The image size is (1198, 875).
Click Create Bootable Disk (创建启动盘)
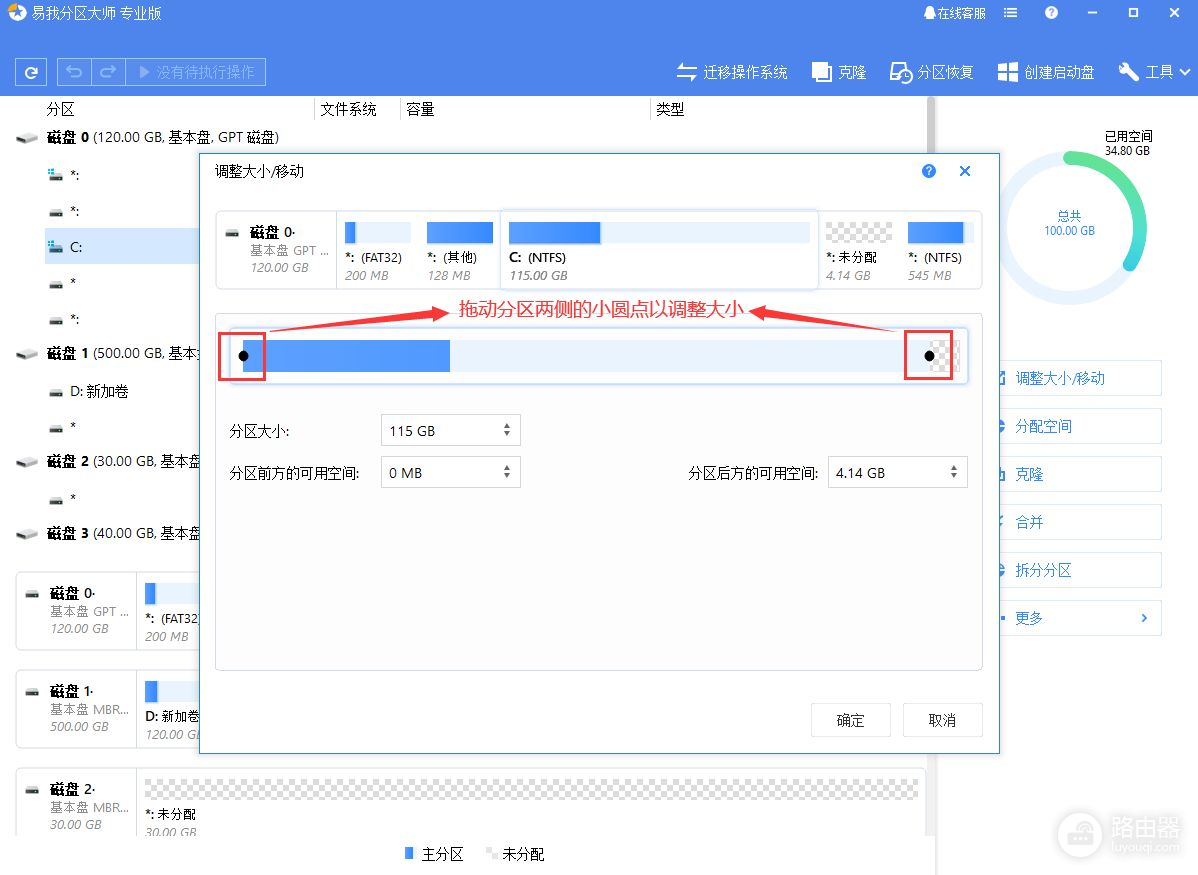click(x=1046, y=72)
